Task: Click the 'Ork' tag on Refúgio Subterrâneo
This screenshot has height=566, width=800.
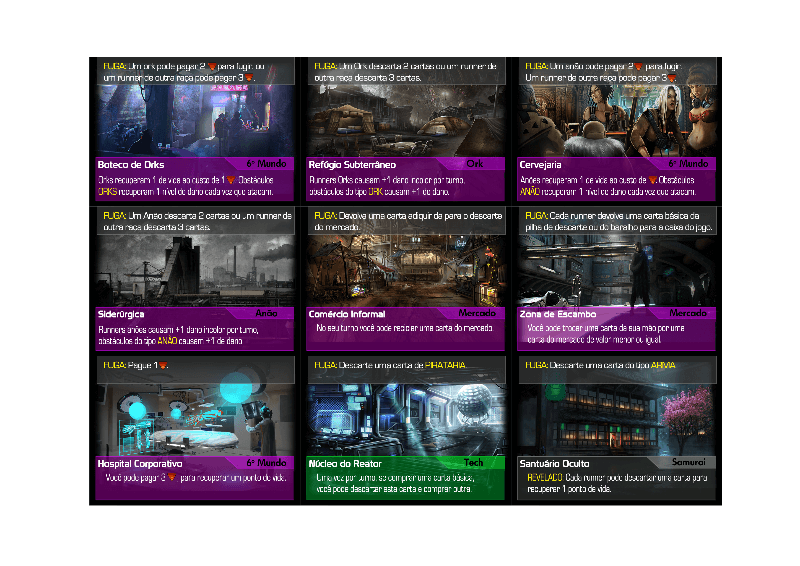Action: [x=474, y=164]
